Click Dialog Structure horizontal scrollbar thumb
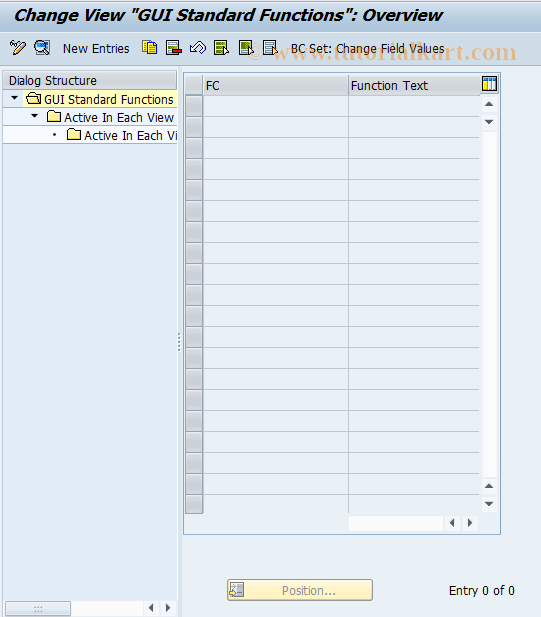The height and width of the screenshot is (617, 541). [38, 608]
